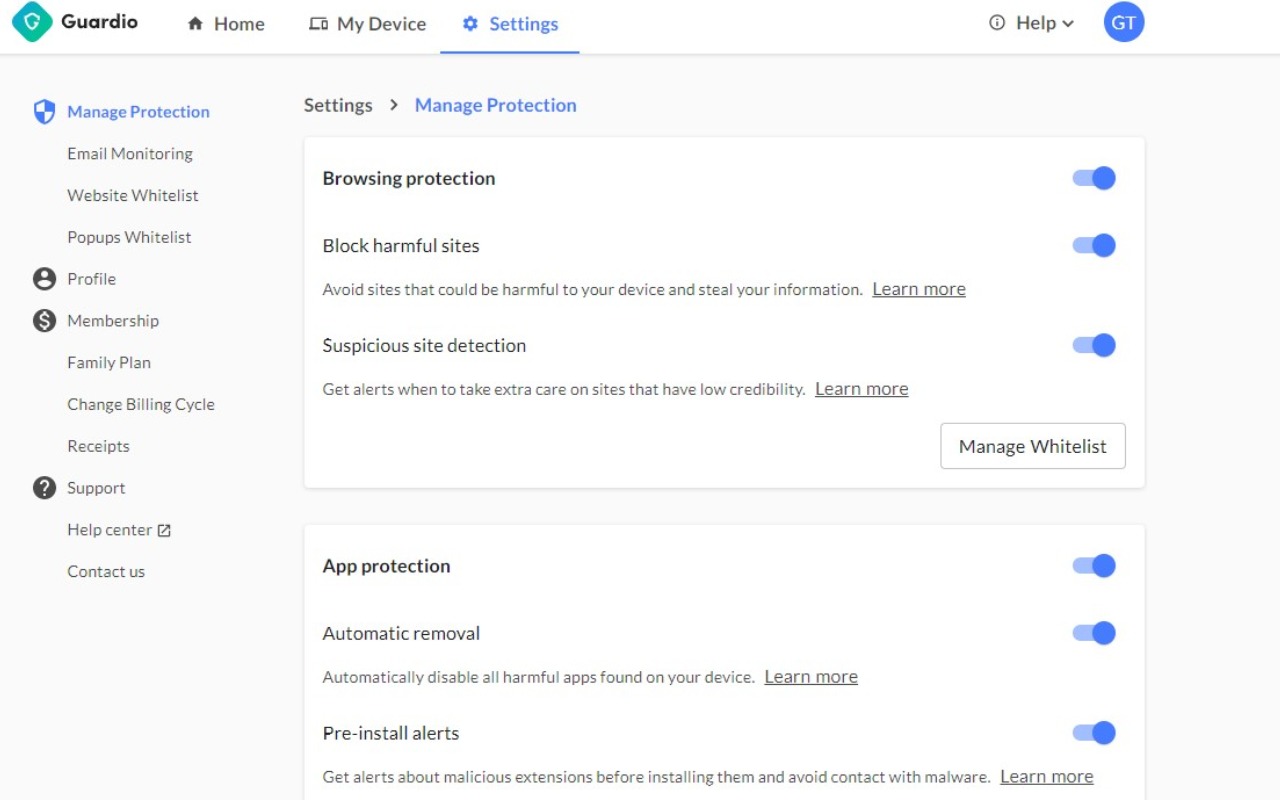Turn off Suspicious site detection
Screen dimensions: 1280x800
pos(1094,346)
